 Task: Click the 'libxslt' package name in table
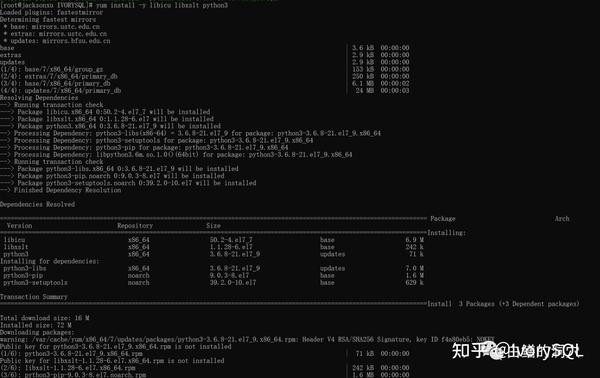pos(16,247)
